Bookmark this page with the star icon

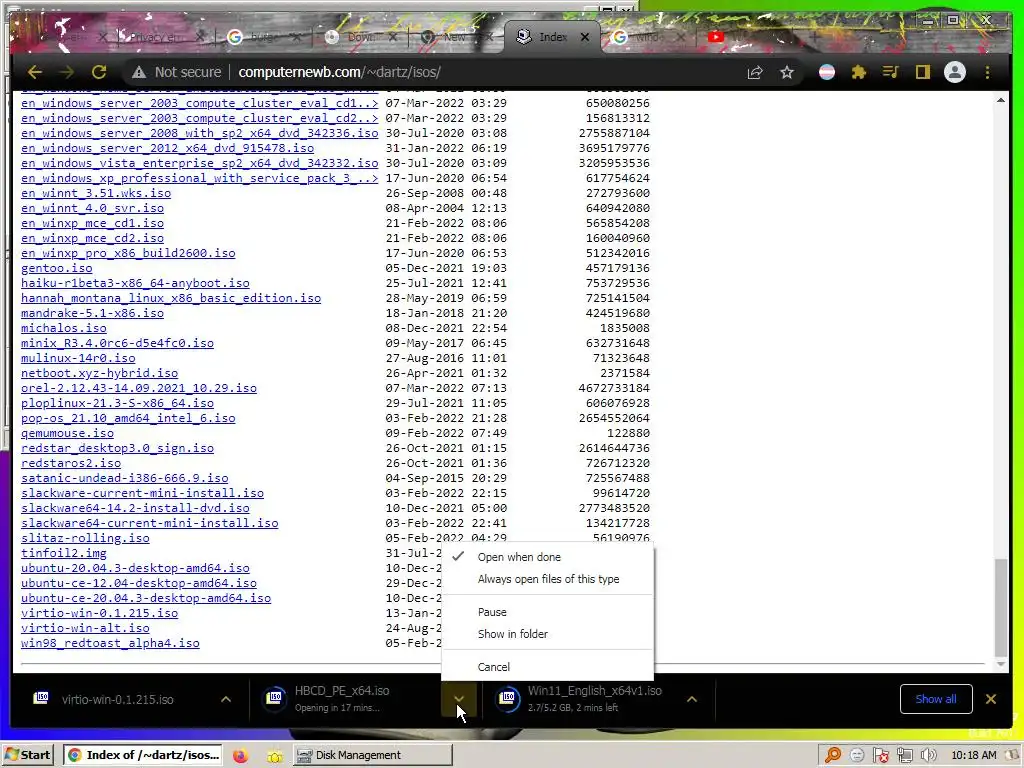(787, 72)
